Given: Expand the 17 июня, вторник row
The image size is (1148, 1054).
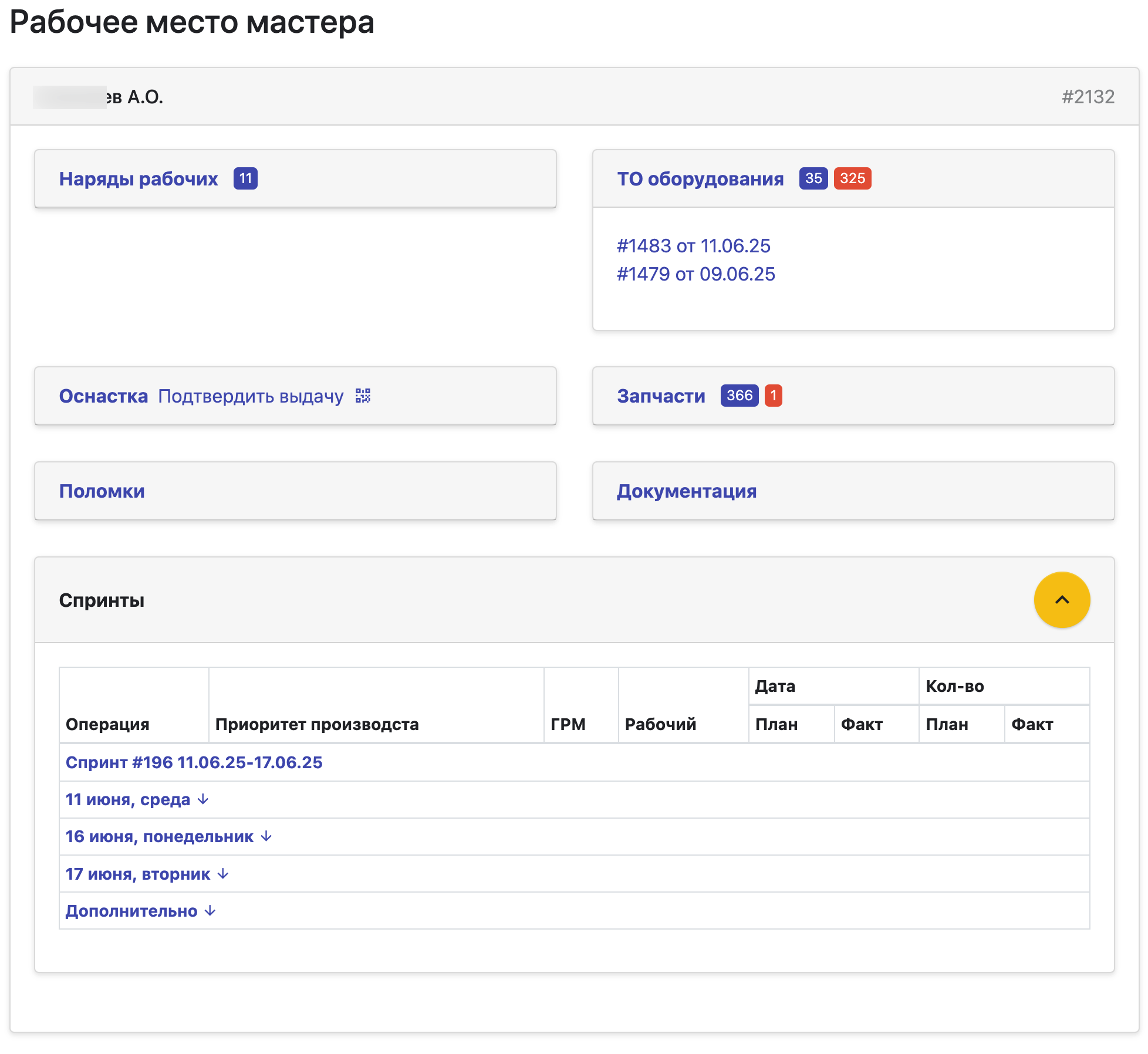Looking at the screenshot, I should (147, 874).
